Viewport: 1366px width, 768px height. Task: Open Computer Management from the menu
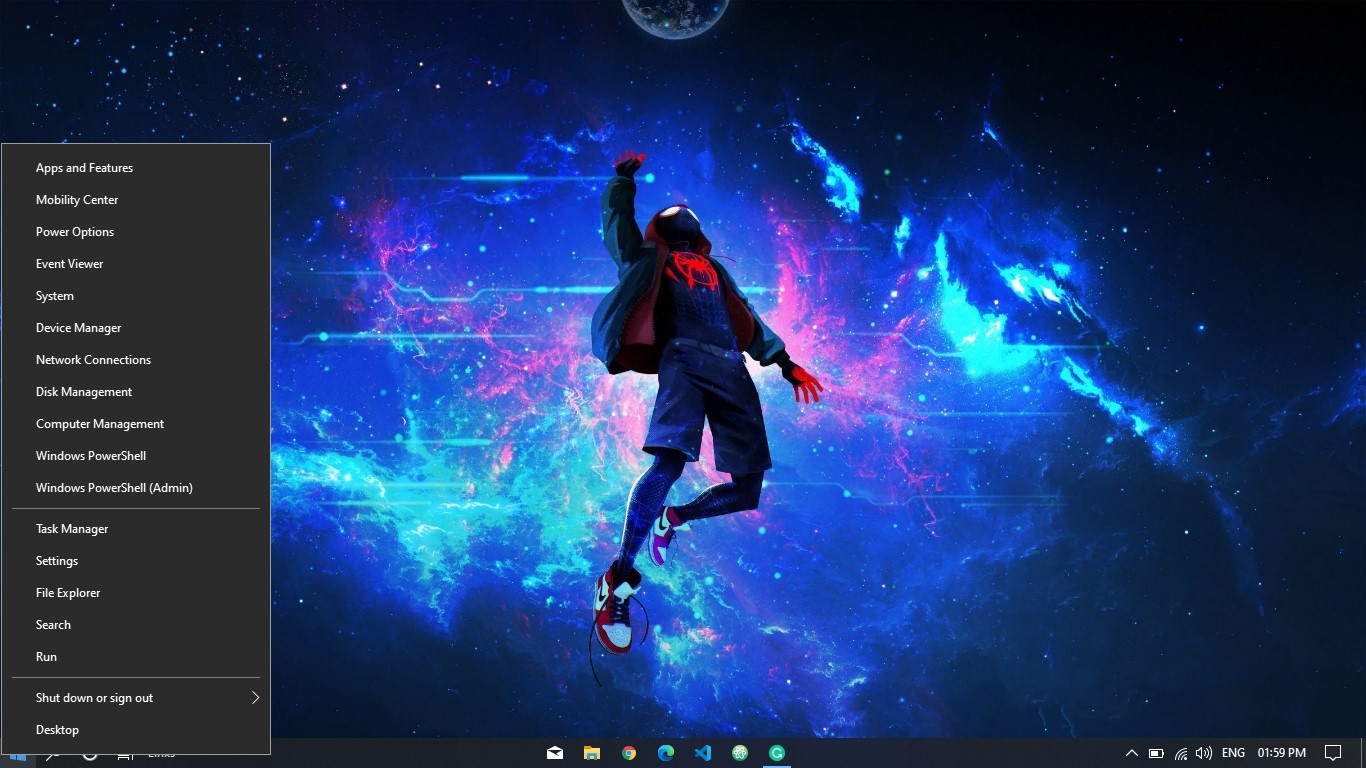[x=136, y=424]
